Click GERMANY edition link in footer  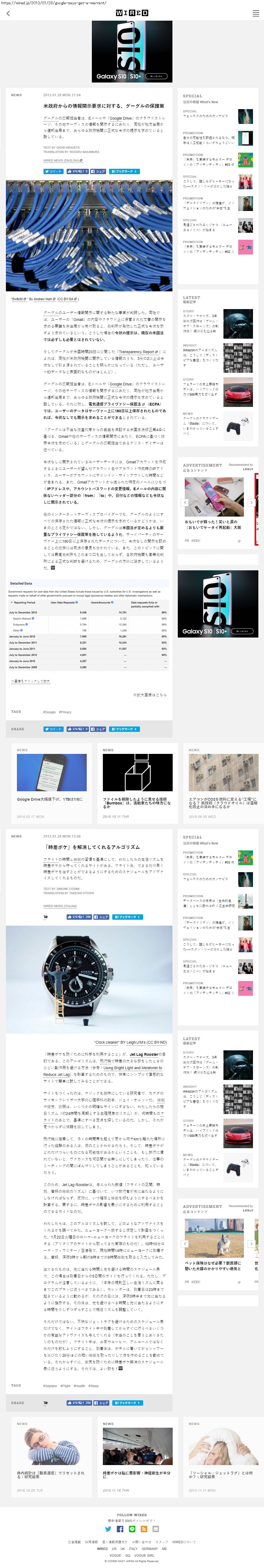coord(150,1549)
